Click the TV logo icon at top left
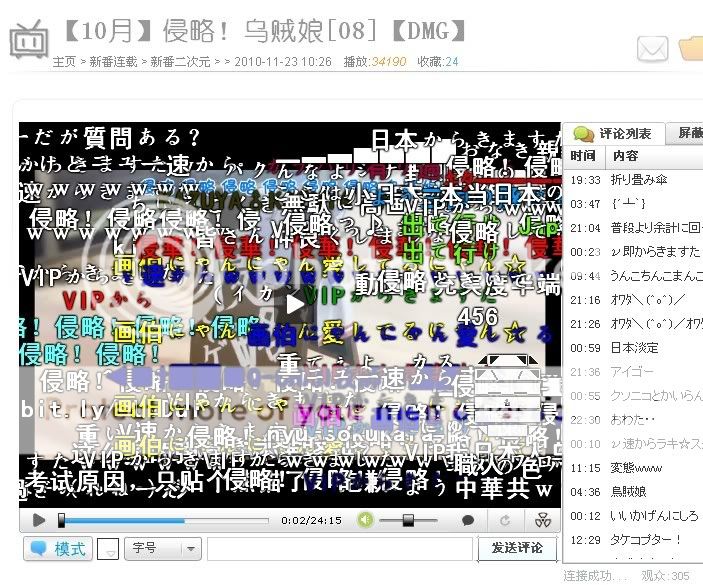 (x=29, y=39)
